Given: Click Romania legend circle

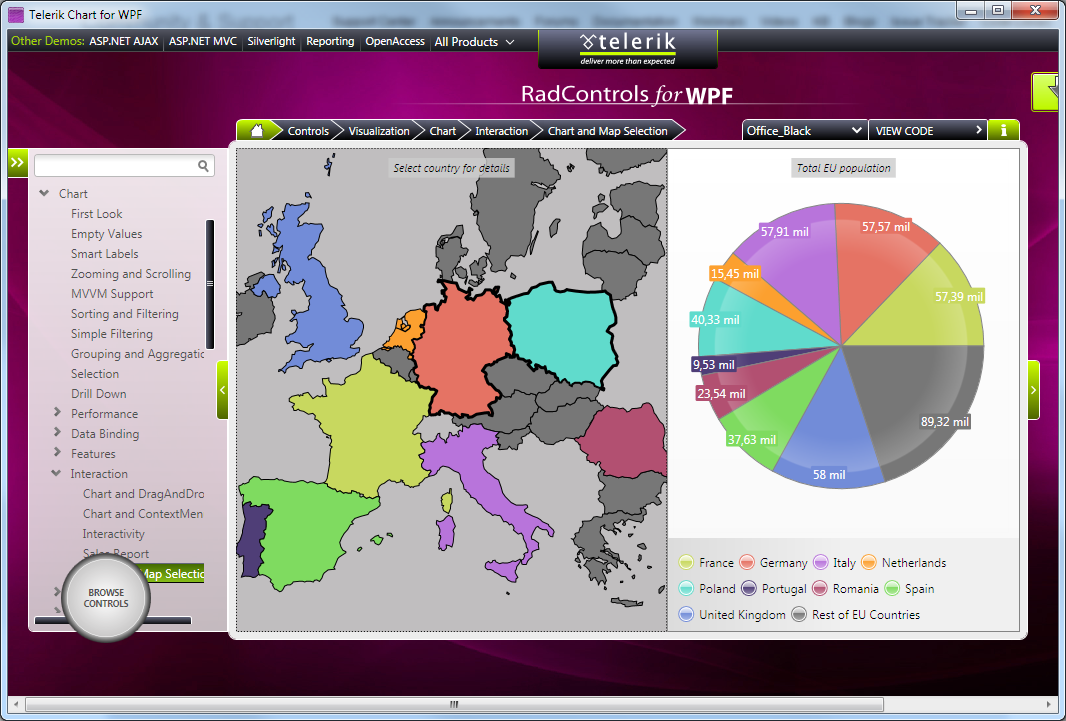Looking at the screenshot, I should [819, 588].
